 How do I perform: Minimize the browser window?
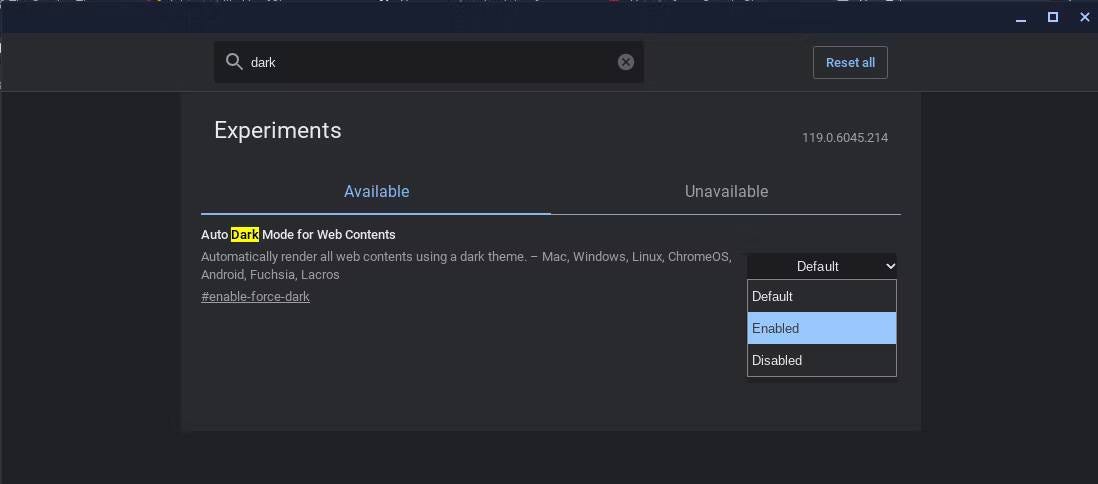pyautogui.click(x=1020, y=17)
